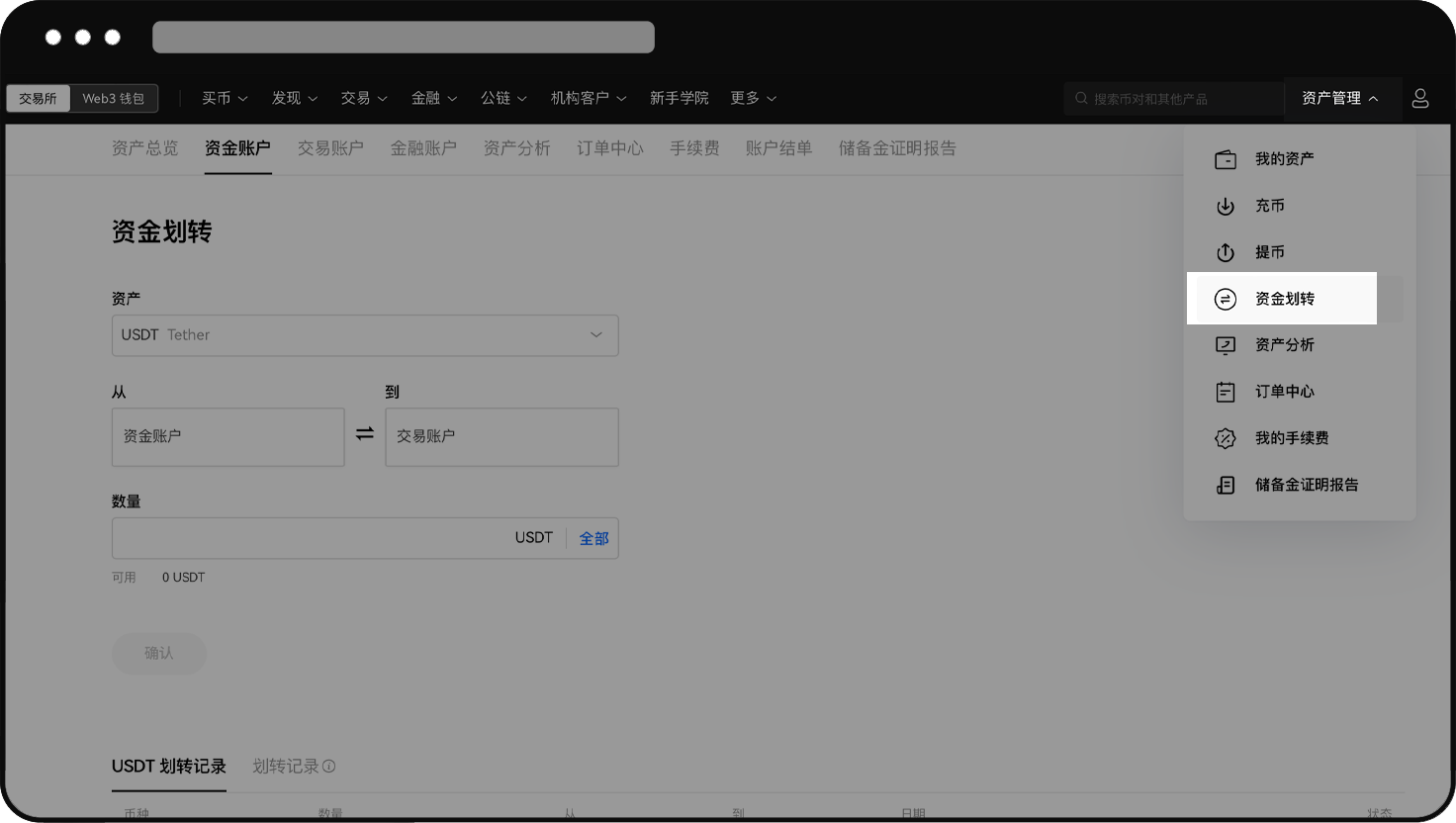
Task: Collapse the 资产管理 dropdown menu
Action: (x=1342, y=98)
